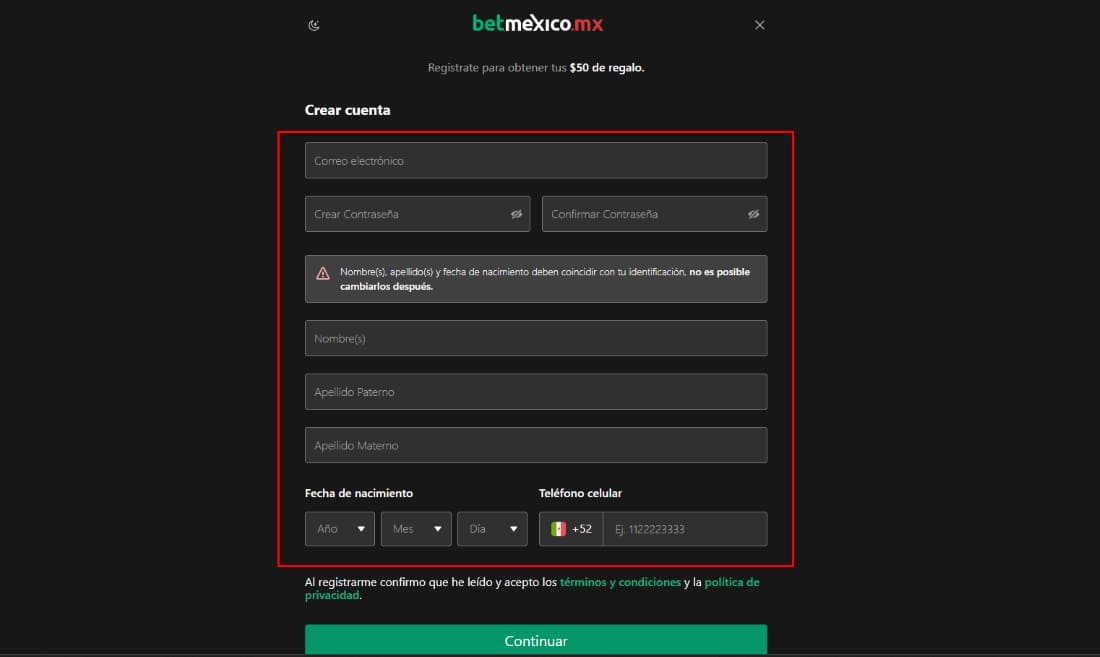Focus the Crear Contraseña field
This screenshot has height=657, width=1100.
point(417,214)
